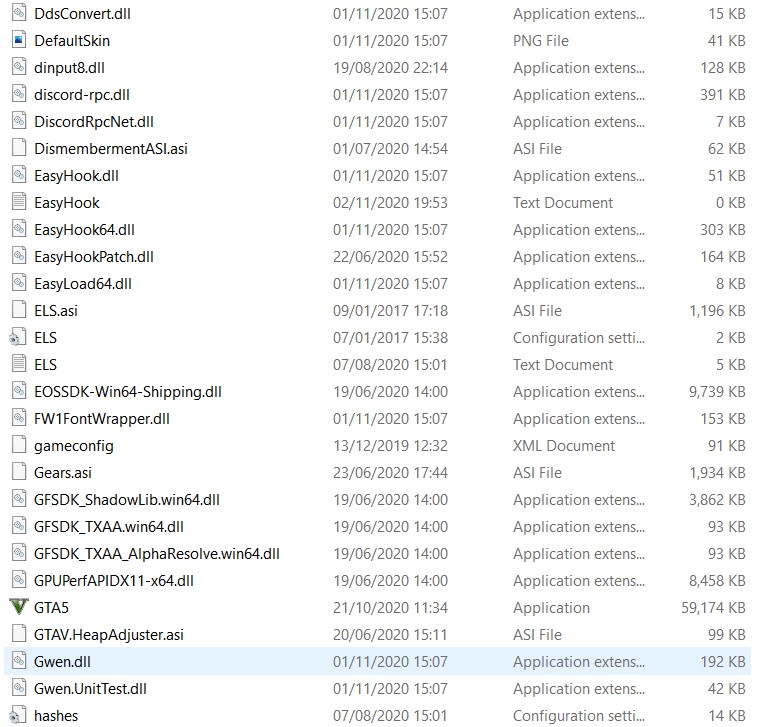This screenshot has width=757, height=727.
Task: Click the hashes configuration settings icon
Action: (x=18, y=715)
